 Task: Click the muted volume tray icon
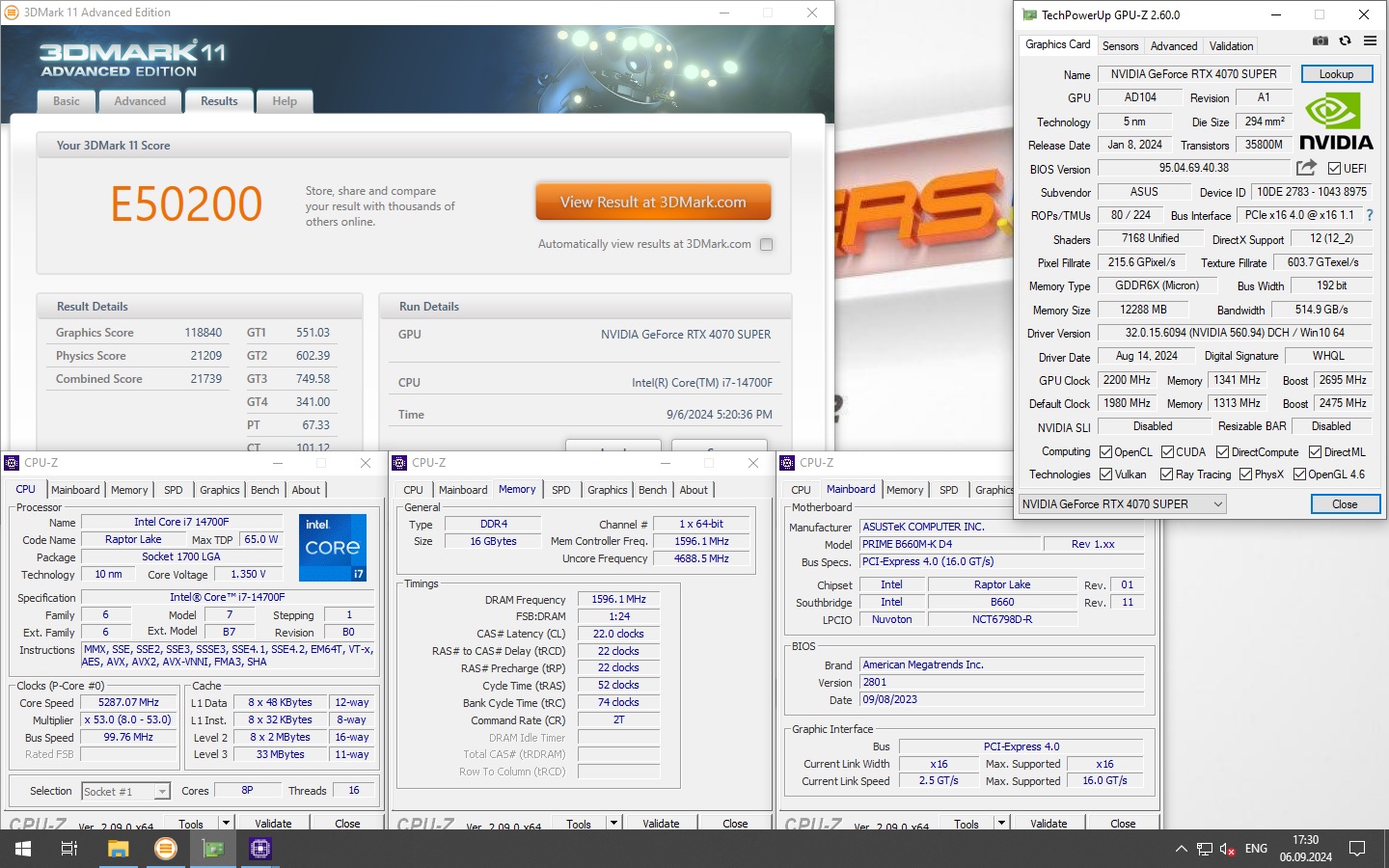tap(1228, 849)
